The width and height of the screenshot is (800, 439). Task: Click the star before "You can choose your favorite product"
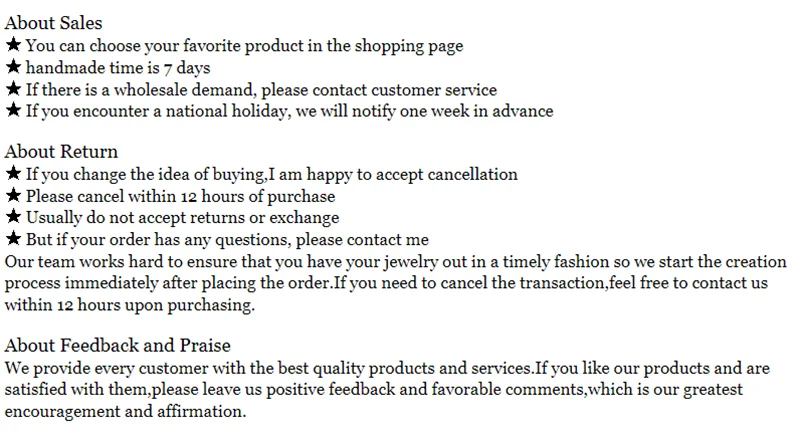pos(13,45)
